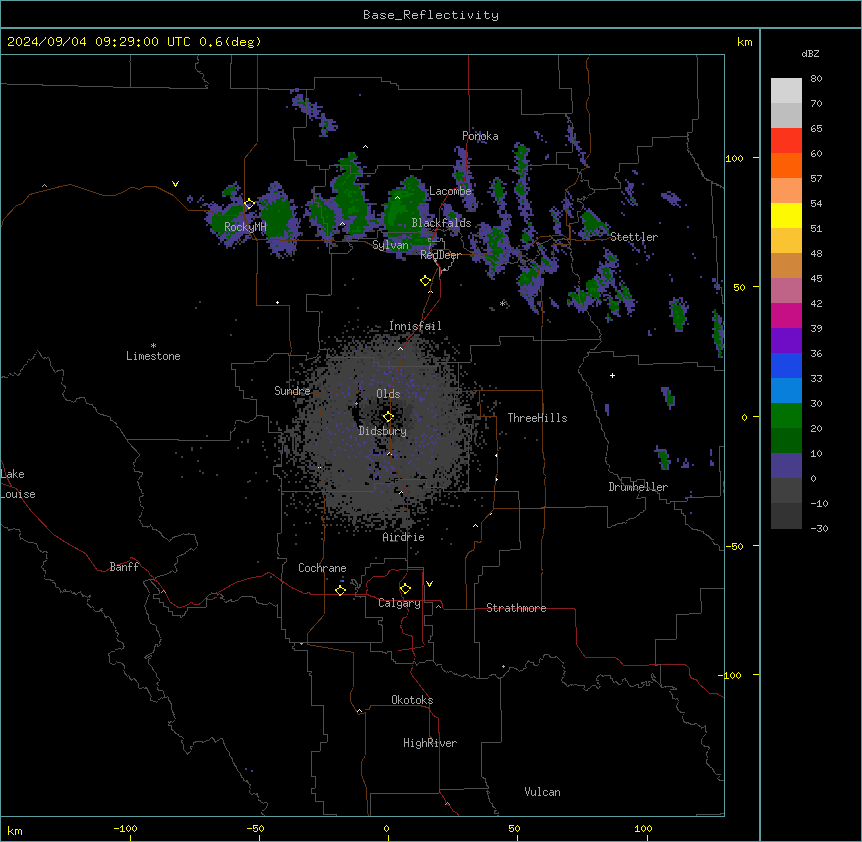
Task: Click the yellow diamond marker beside RockyMH
Action: click(x=250, y=204)
